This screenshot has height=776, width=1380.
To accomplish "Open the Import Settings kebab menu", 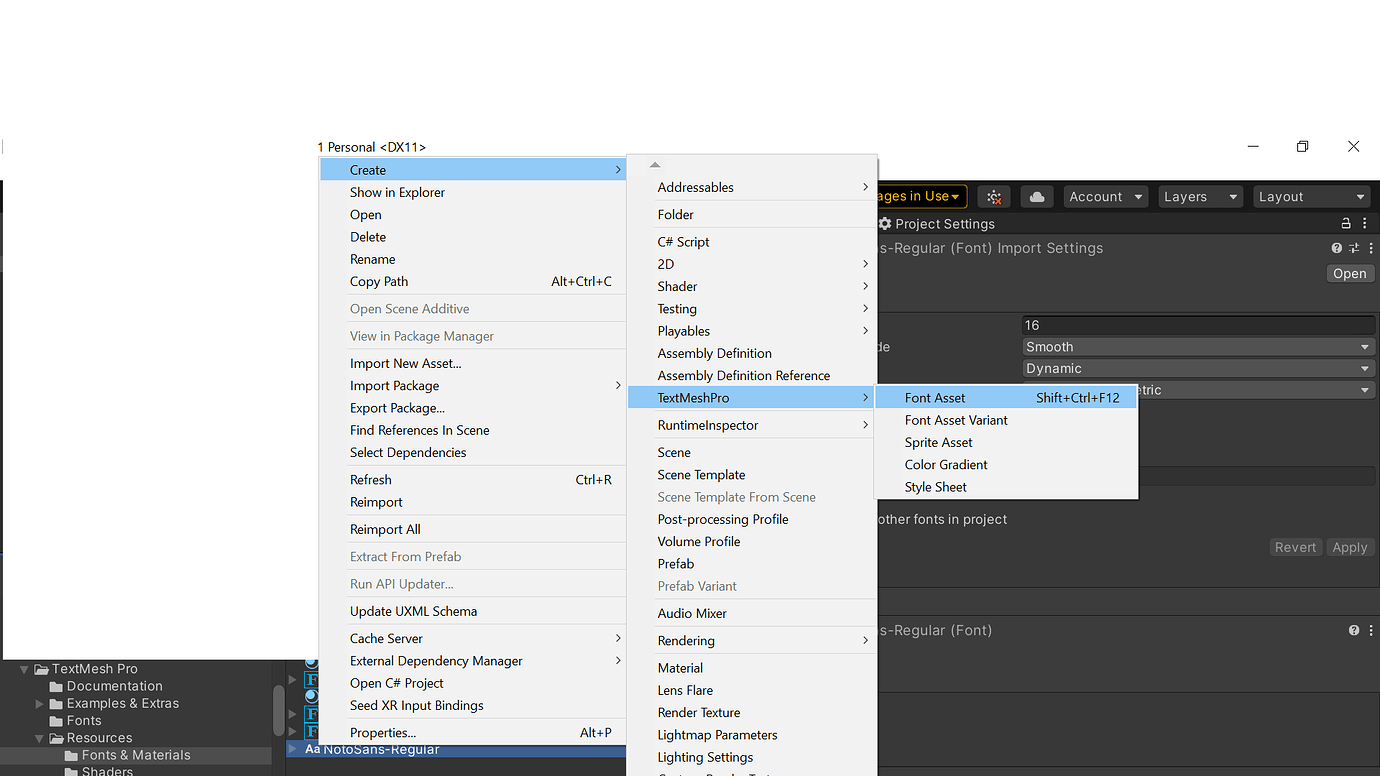I will [1370, 247].
